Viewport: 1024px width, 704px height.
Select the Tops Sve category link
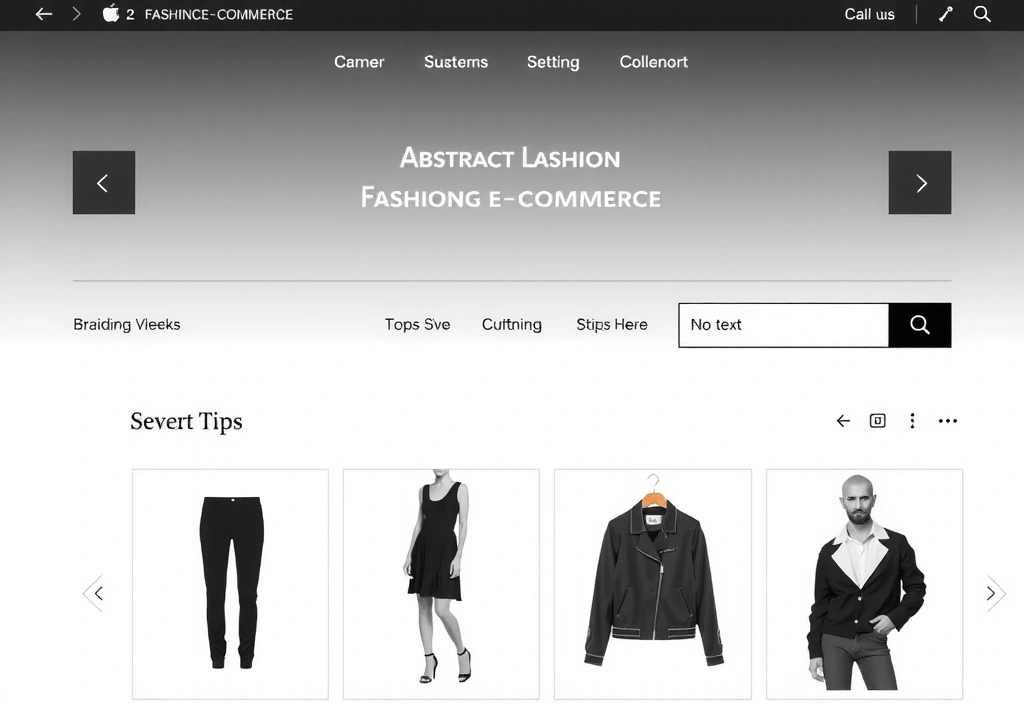click(417, 325)
